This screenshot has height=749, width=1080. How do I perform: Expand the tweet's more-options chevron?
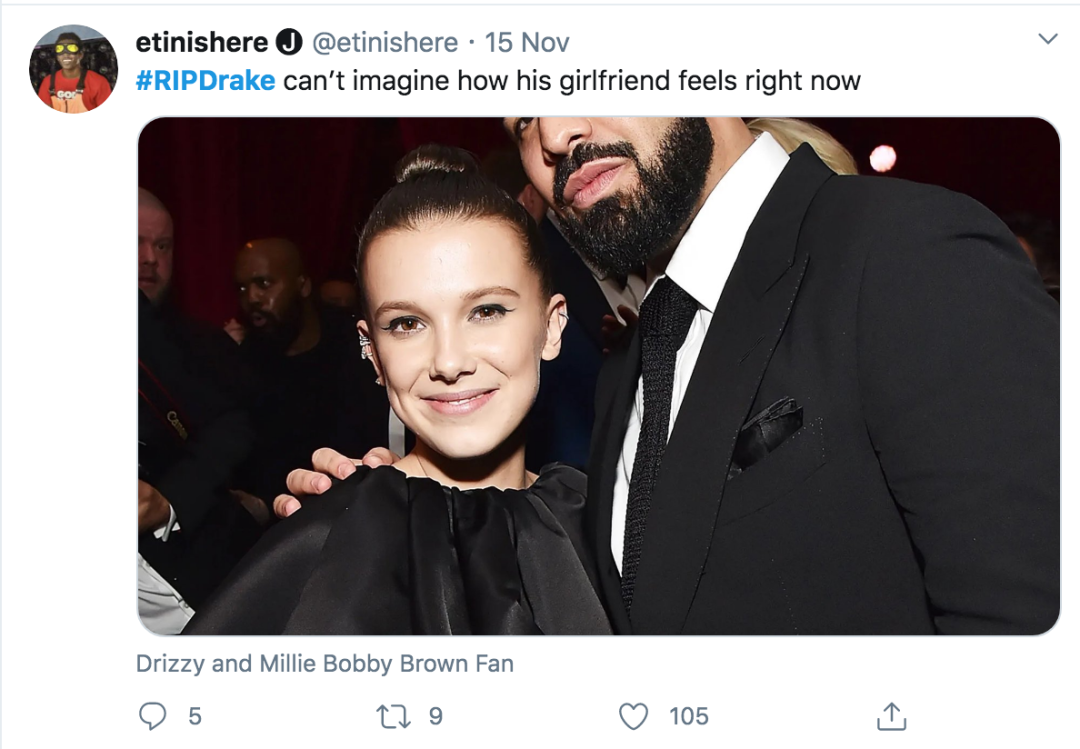(x=1047, y=40)
